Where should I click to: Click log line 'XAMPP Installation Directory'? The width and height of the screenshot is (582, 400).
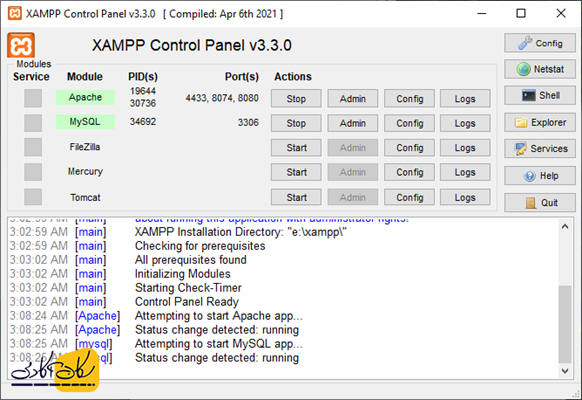[241, 232]
